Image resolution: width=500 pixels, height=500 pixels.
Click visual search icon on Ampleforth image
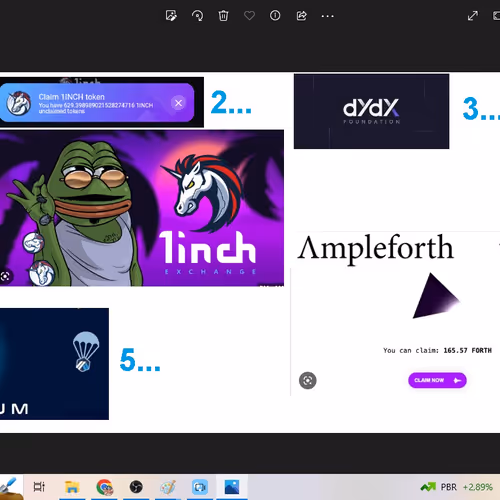(307, 380)
